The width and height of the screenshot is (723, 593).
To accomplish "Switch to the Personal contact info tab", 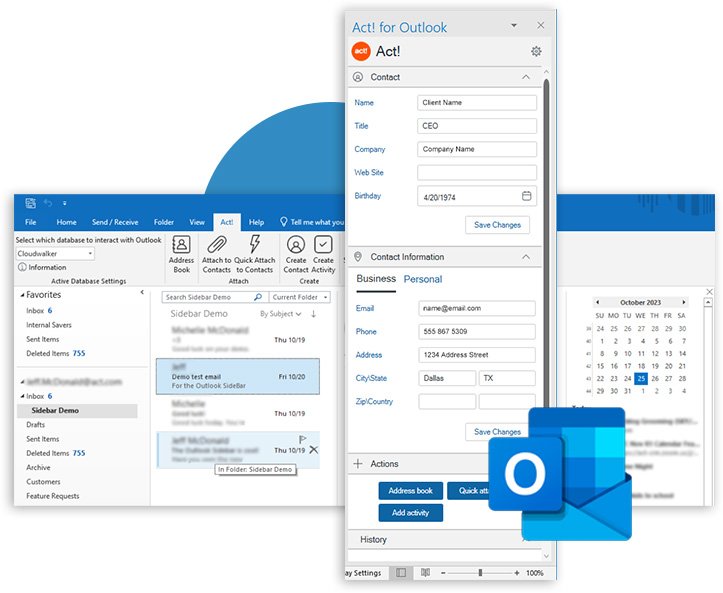I will point(423,279).
